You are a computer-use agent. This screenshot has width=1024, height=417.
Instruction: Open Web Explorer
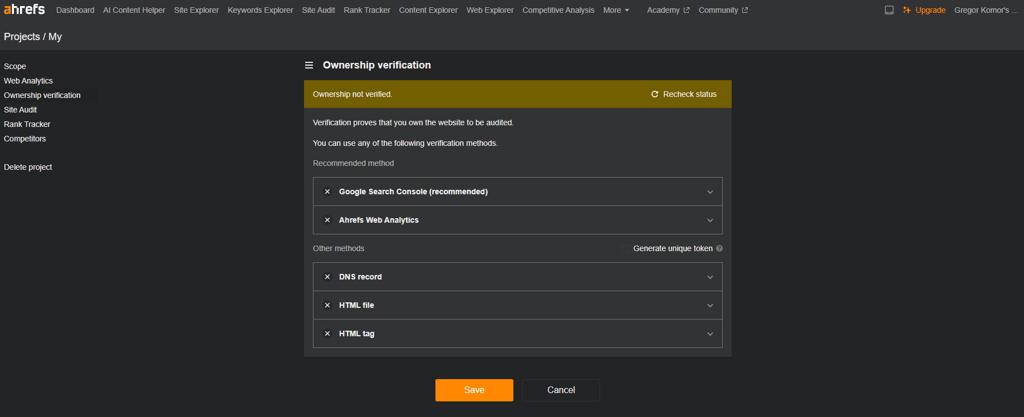pyautogui.click(x=490, y=10)
